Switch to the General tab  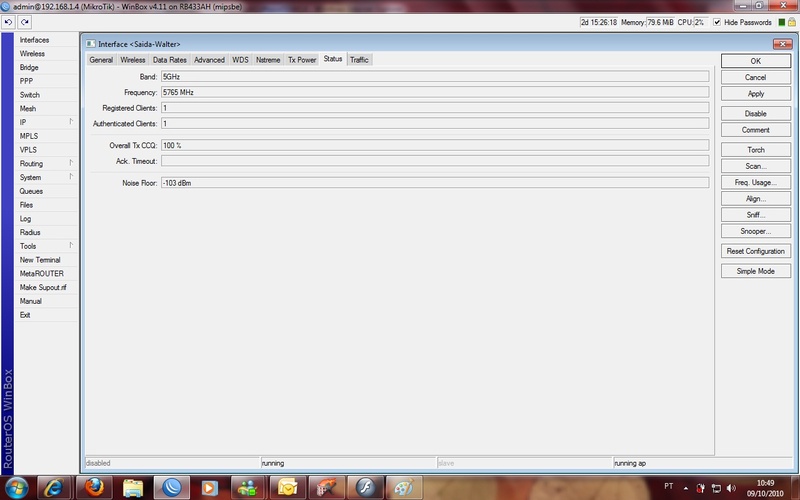[101, 60]
